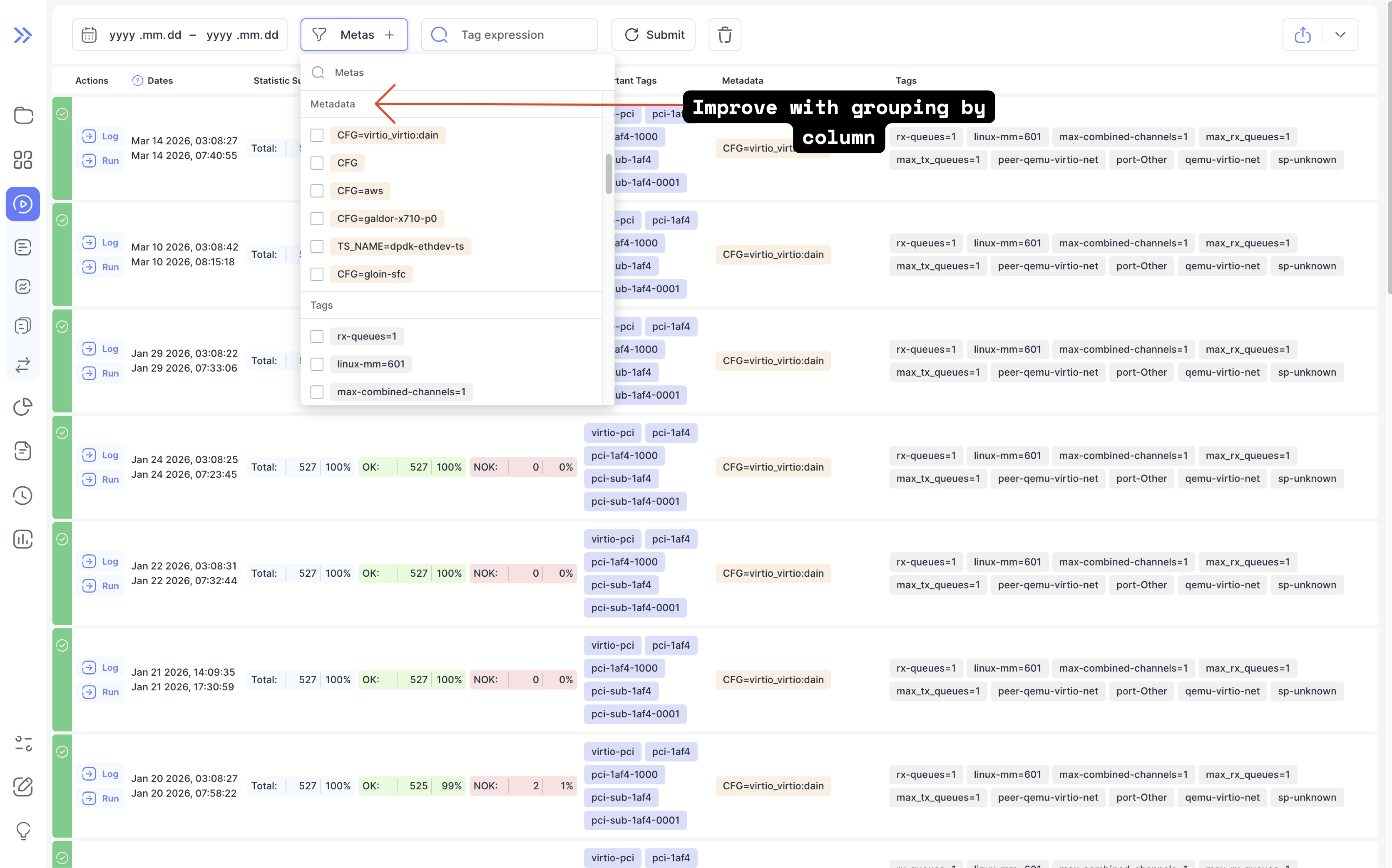Focus the Tag expression search field
The width and height of the screenshot is (1392, 868).
[x=517, y=35]
